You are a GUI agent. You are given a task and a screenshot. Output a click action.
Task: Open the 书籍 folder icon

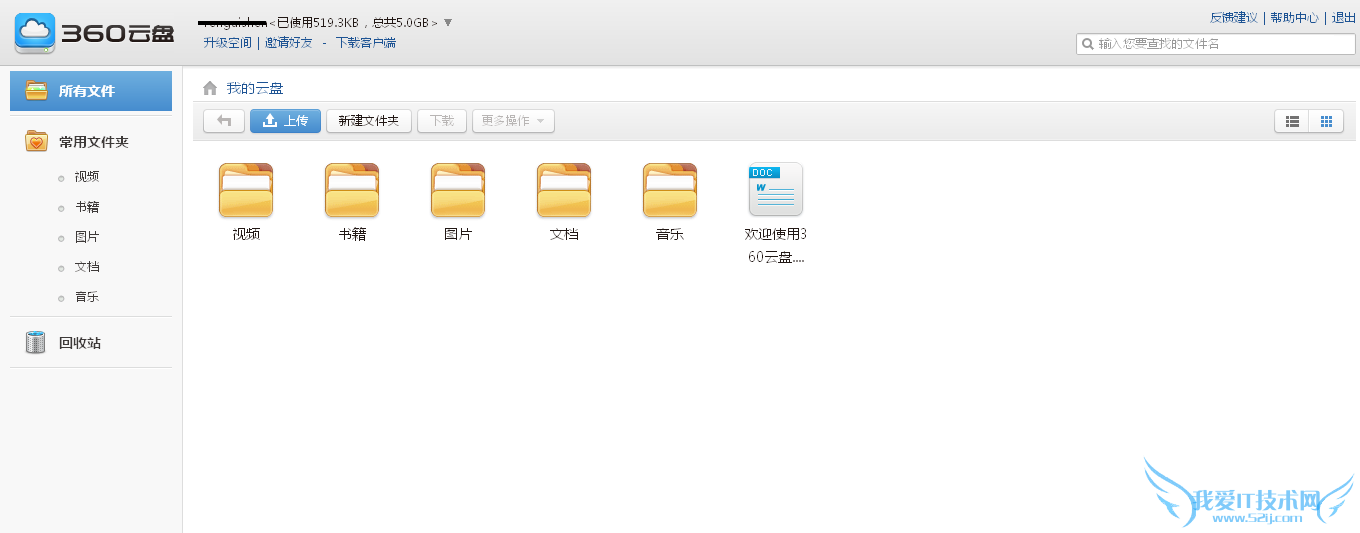pos(352,190)
